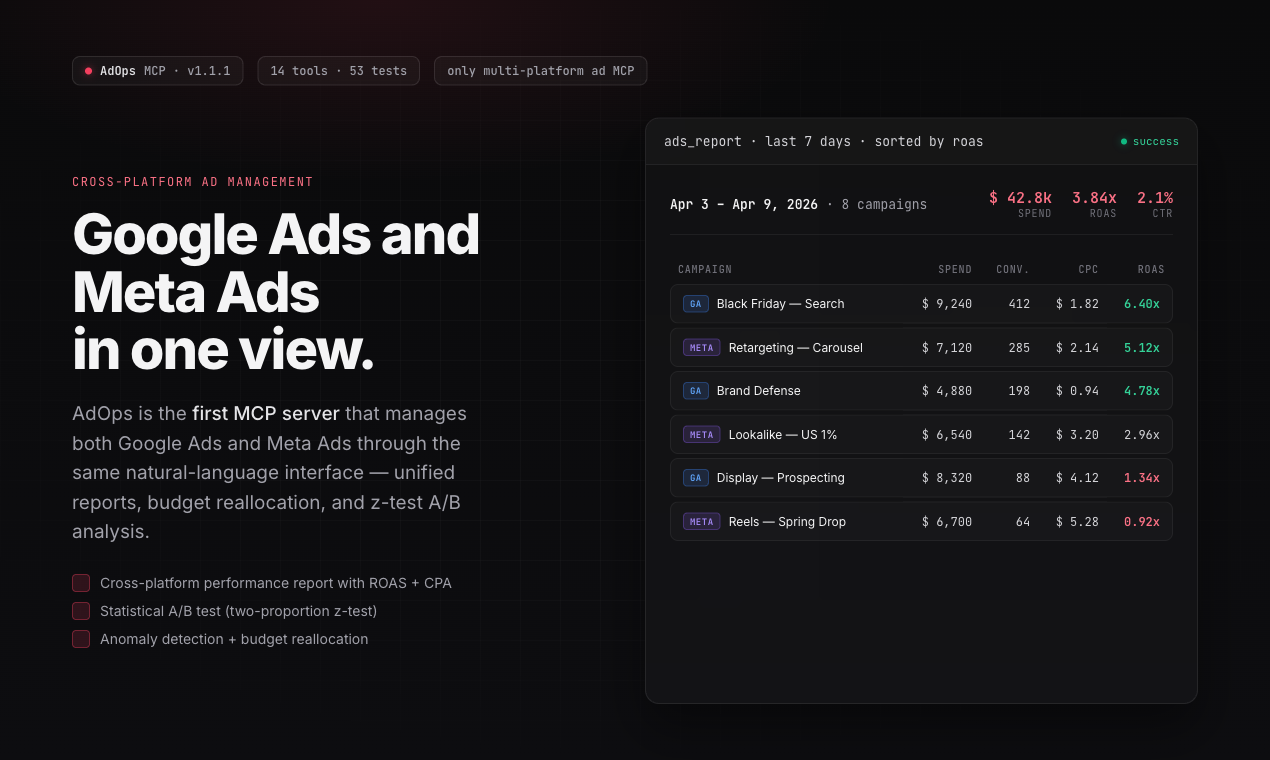Viewport: 1270px width, 760px height.
Task: Click the Apr 3 – Apr 9, 2026 date range
Action: (x=744, y=205)
